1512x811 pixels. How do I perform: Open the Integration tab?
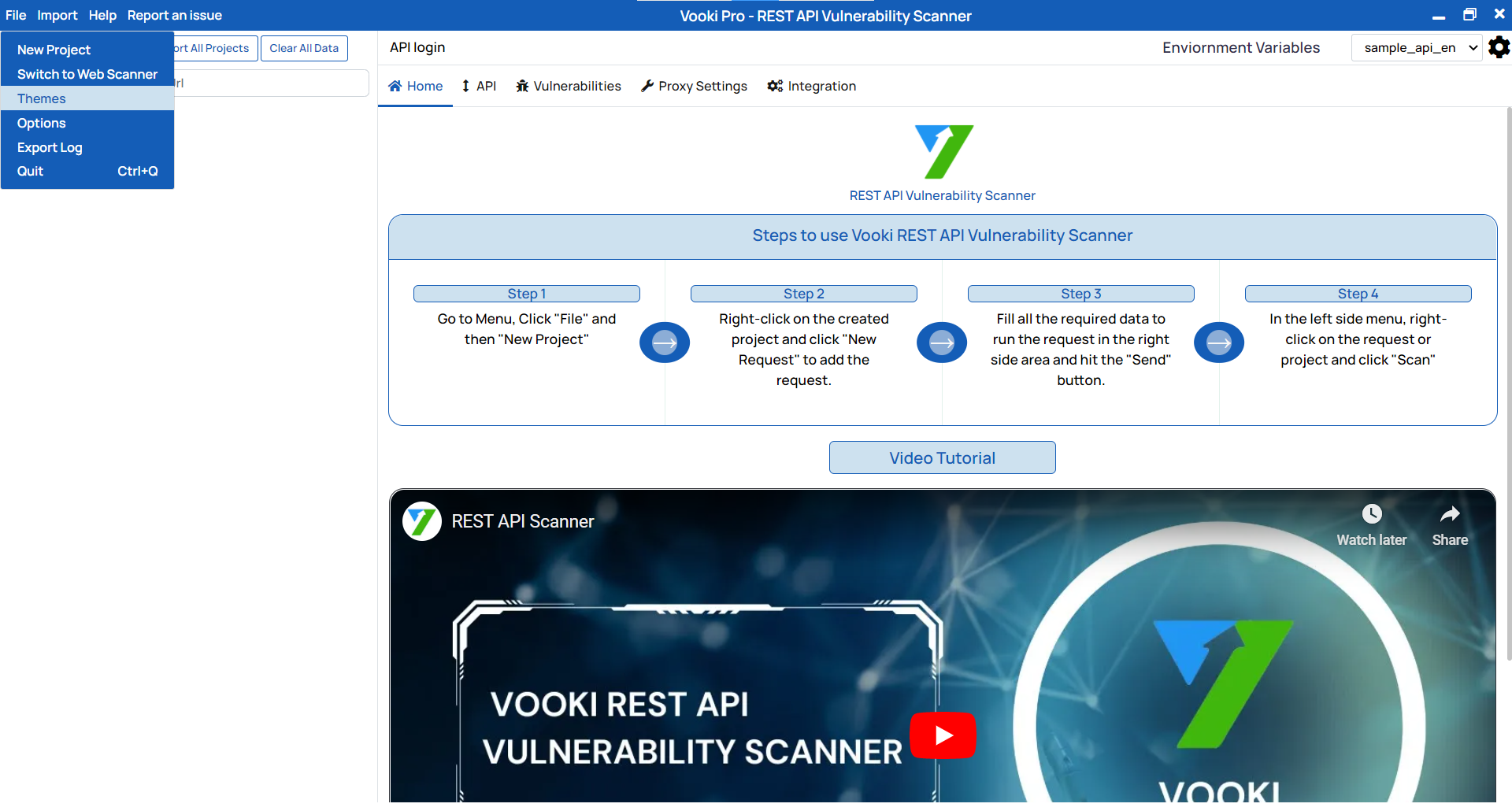pyautogui.click(x=812, y=86)
